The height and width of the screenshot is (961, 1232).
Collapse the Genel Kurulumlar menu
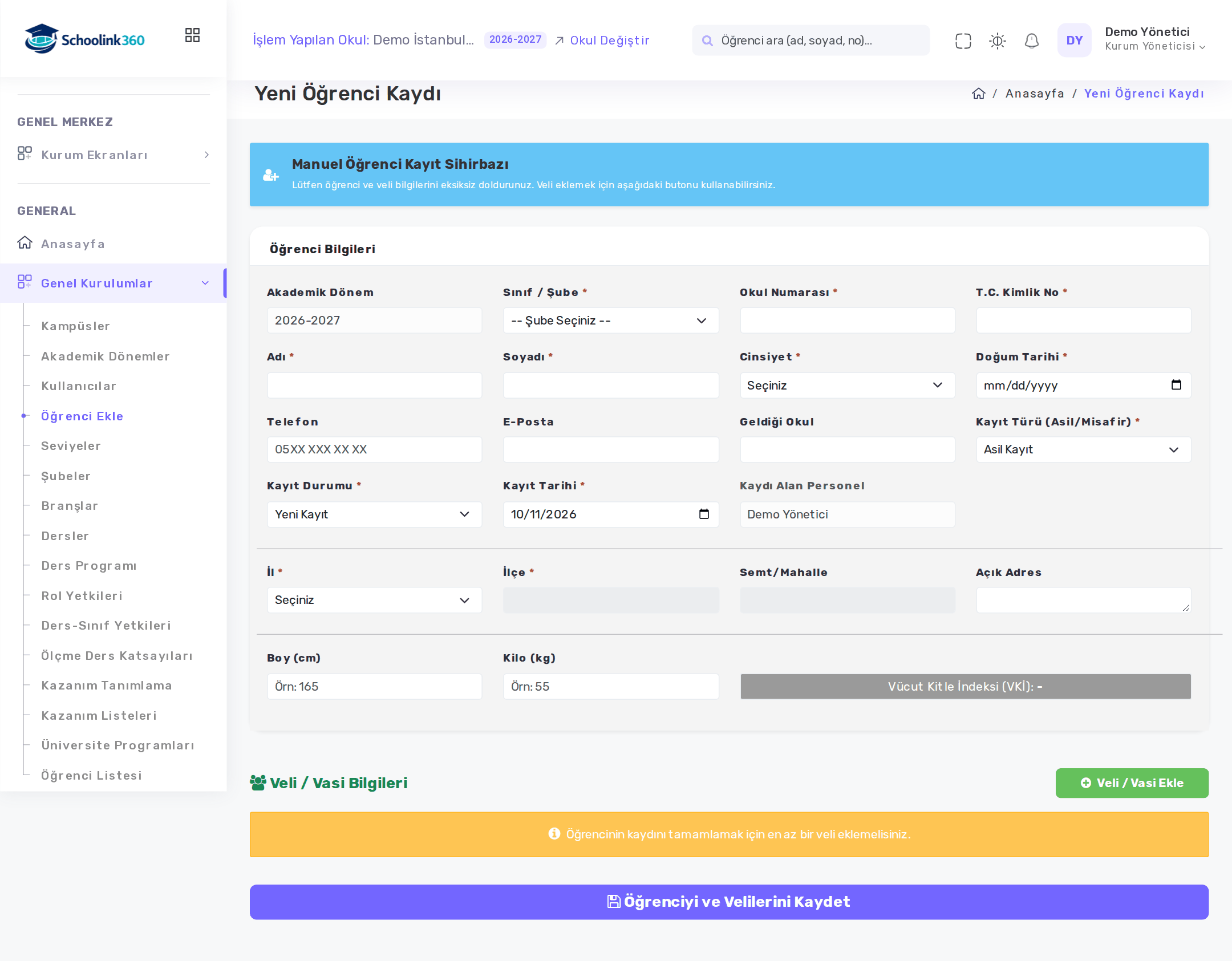point(114,283)
